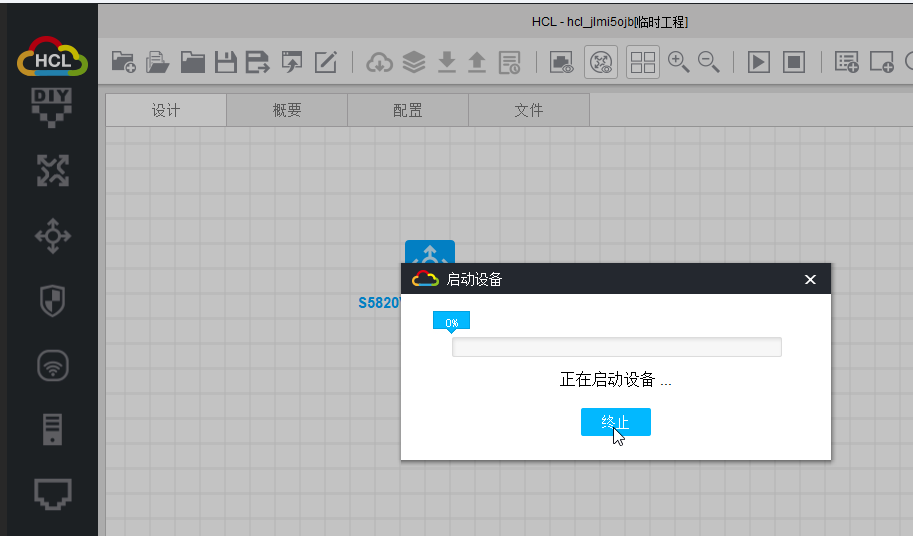The image size is (913, 536).
Task: Open the 配置 tab
Action: [408, 110]
